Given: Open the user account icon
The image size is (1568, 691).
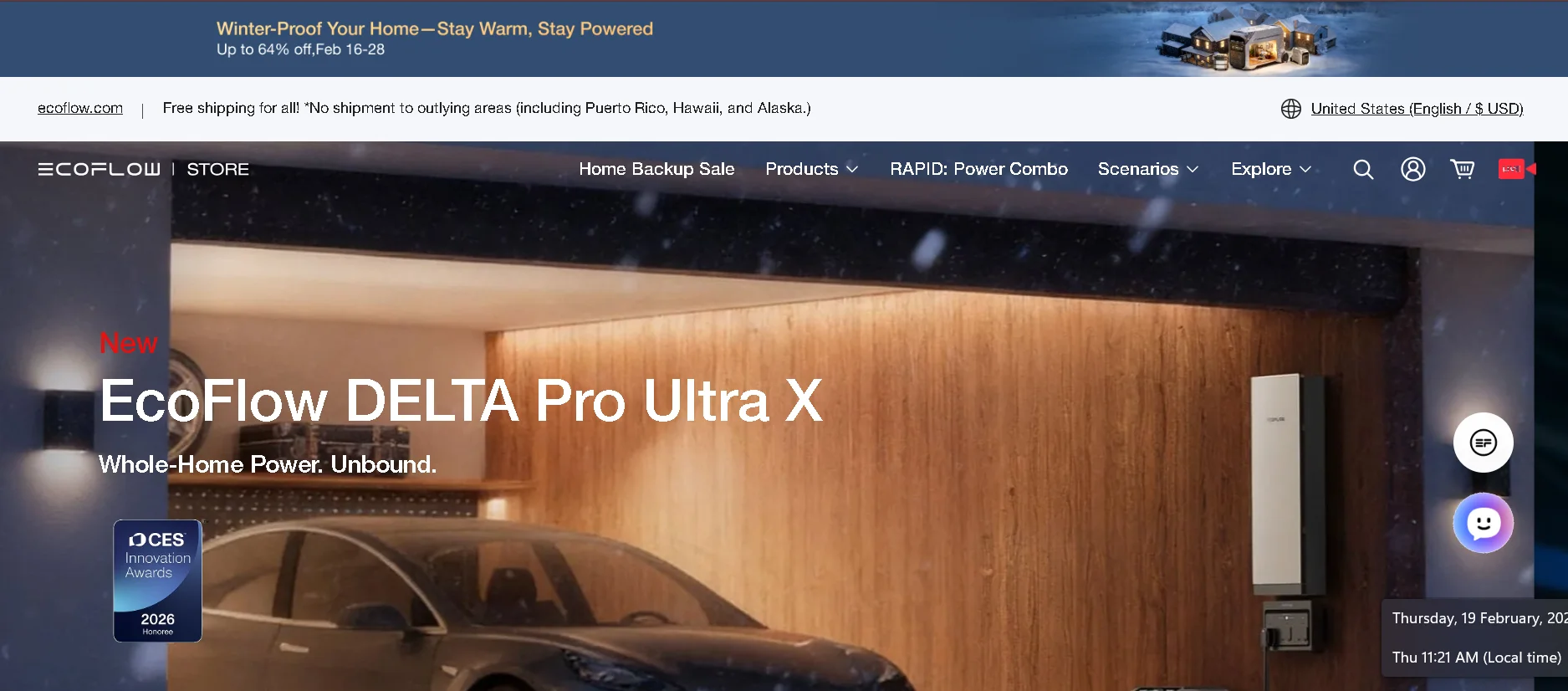Looking at the screenshot, I should 1413,169.
